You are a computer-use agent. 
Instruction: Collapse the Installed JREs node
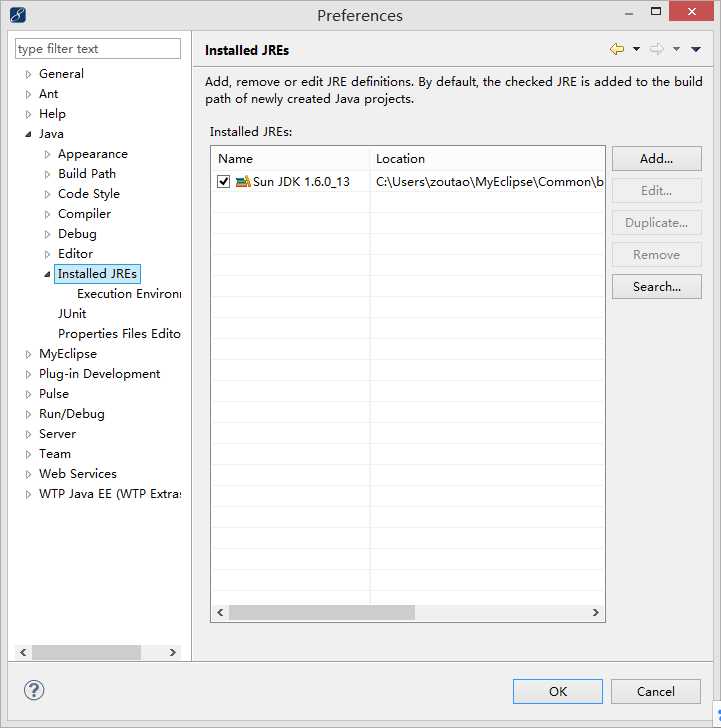[47, 274]
